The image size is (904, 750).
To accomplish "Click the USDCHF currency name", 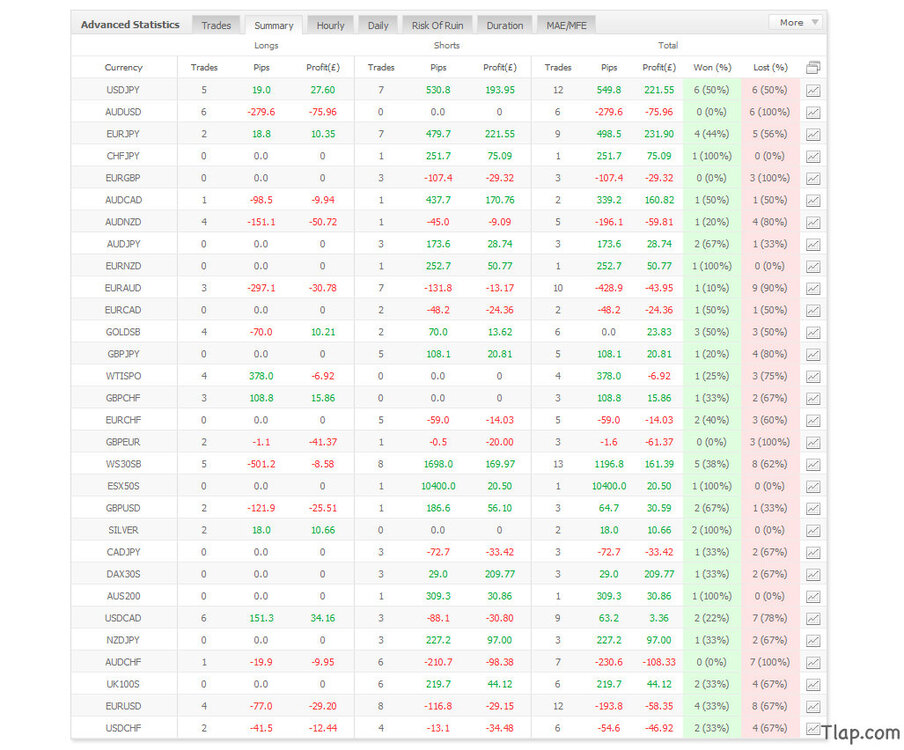I will pyautogui.click(x=123, y=728).
